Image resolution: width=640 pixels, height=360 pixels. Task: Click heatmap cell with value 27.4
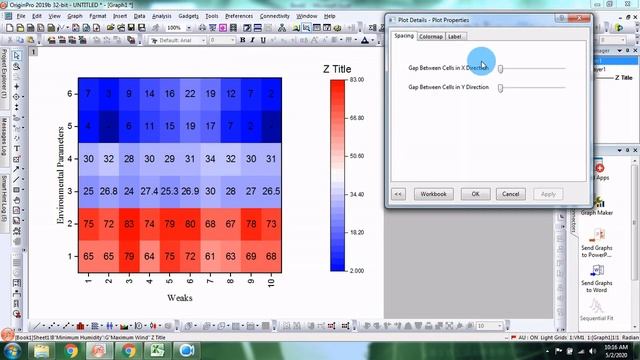tap(149, 191)
